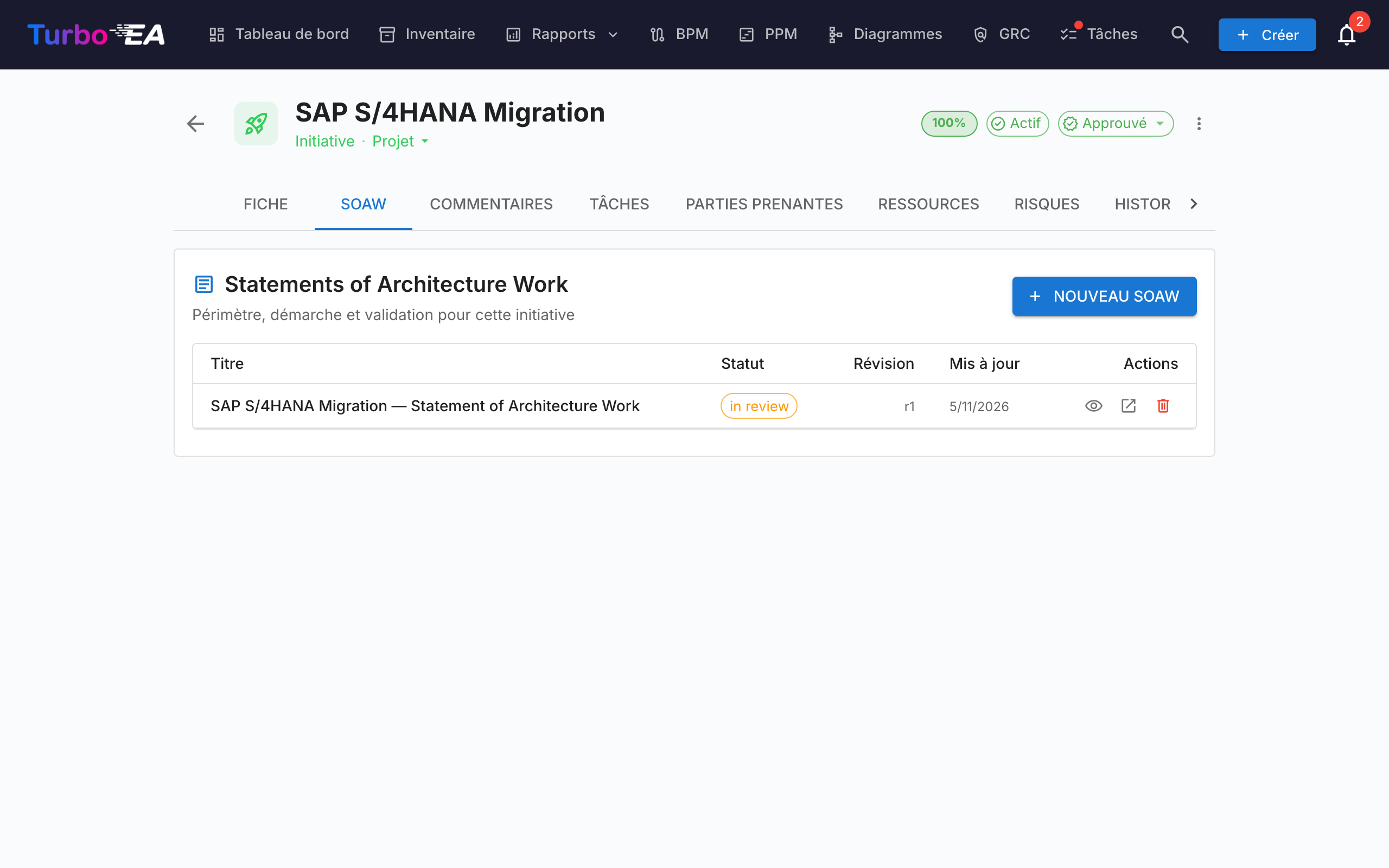Image resolution: width=1389 pixels, height=868 pixels.
Task: Click the in review status chip
Action: tap(759, 406)
